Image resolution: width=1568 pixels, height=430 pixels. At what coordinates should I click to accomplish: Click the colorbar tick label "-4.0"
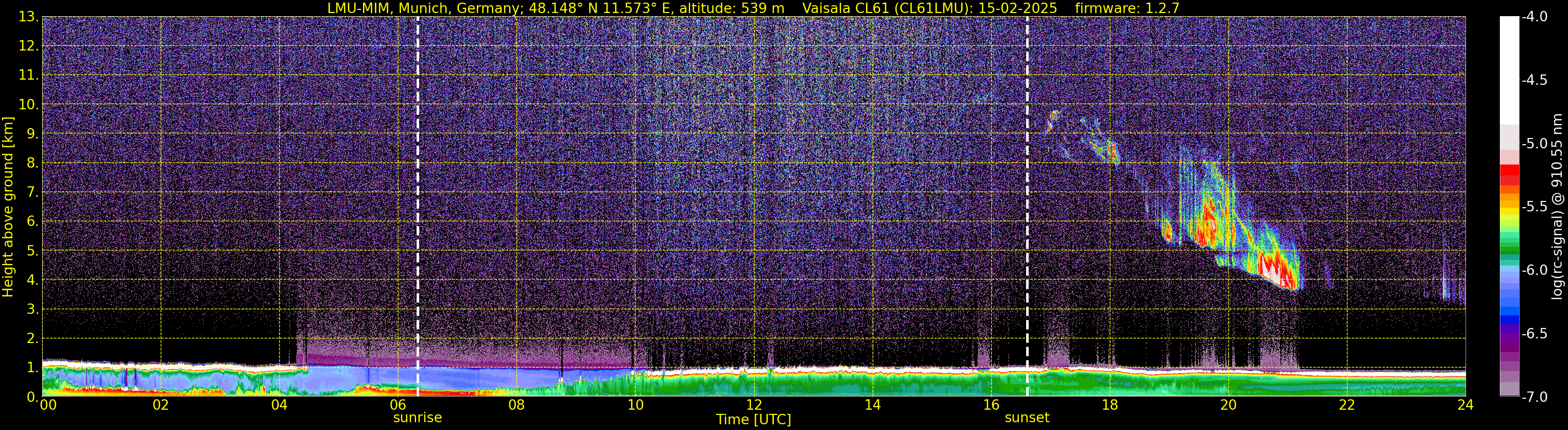1535,17
